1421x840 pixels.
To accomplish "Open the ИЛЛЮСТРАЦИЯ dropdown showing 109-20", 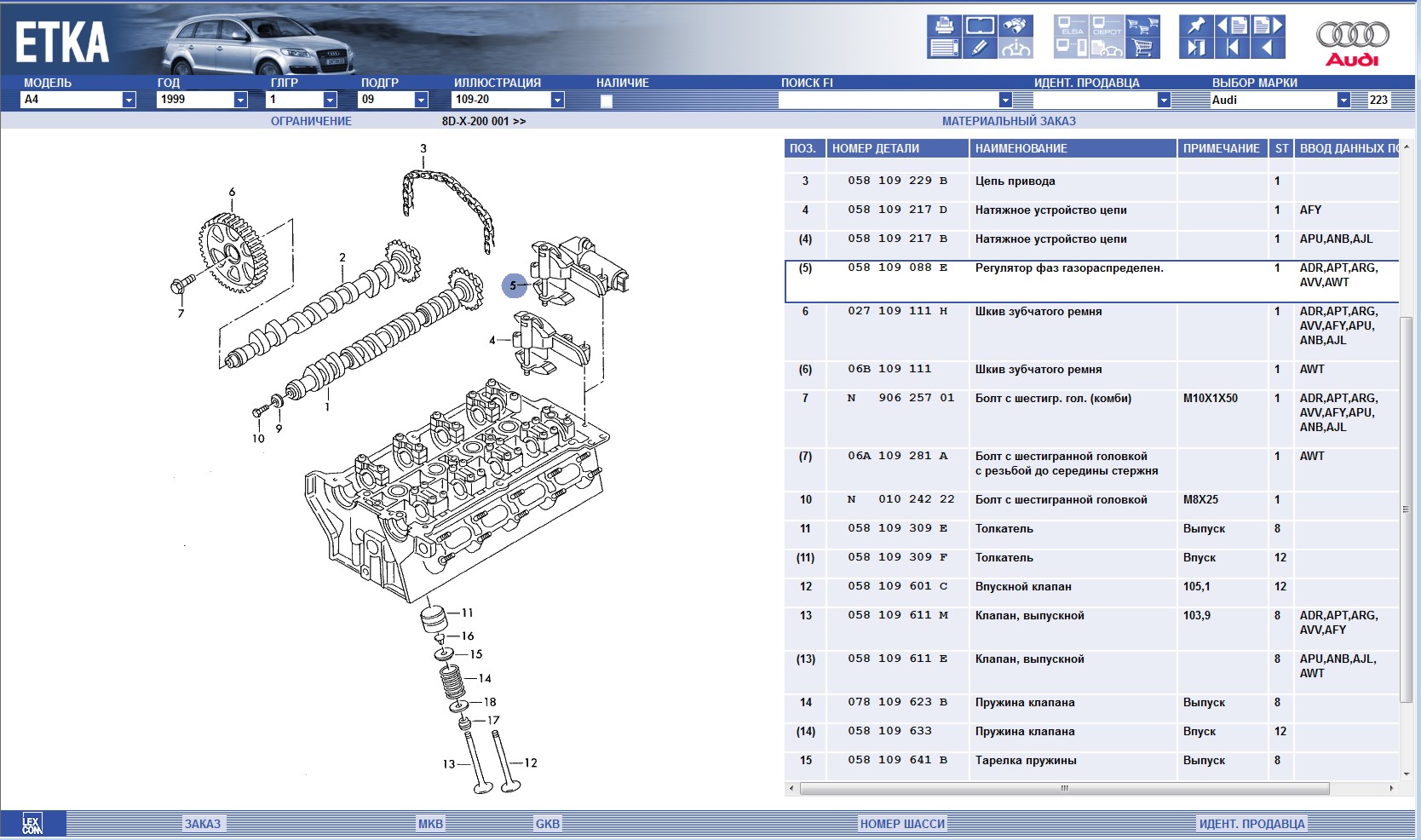I will pyautogui.click(x=557, y=100).
